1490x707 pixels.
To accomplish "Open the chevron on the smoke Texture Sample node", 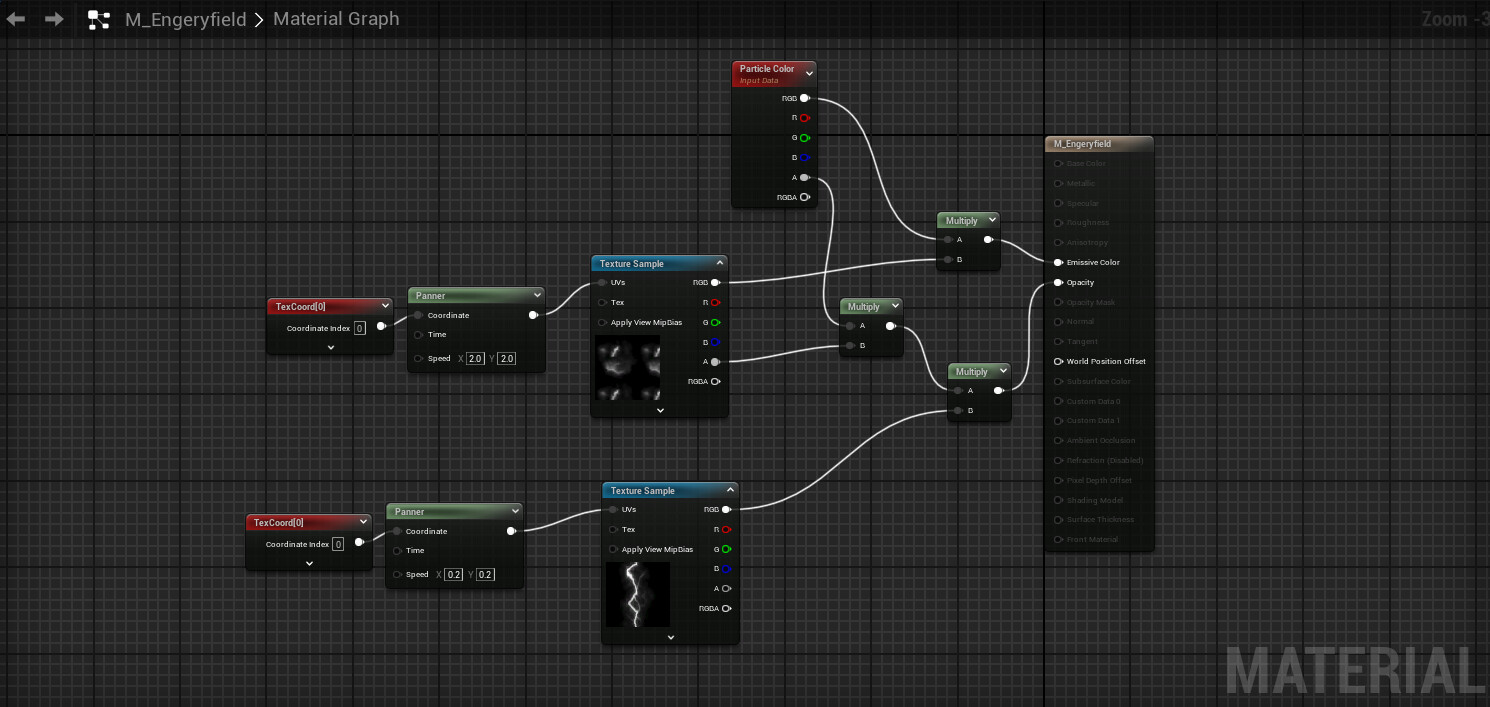I will click(x=720, y=263).
